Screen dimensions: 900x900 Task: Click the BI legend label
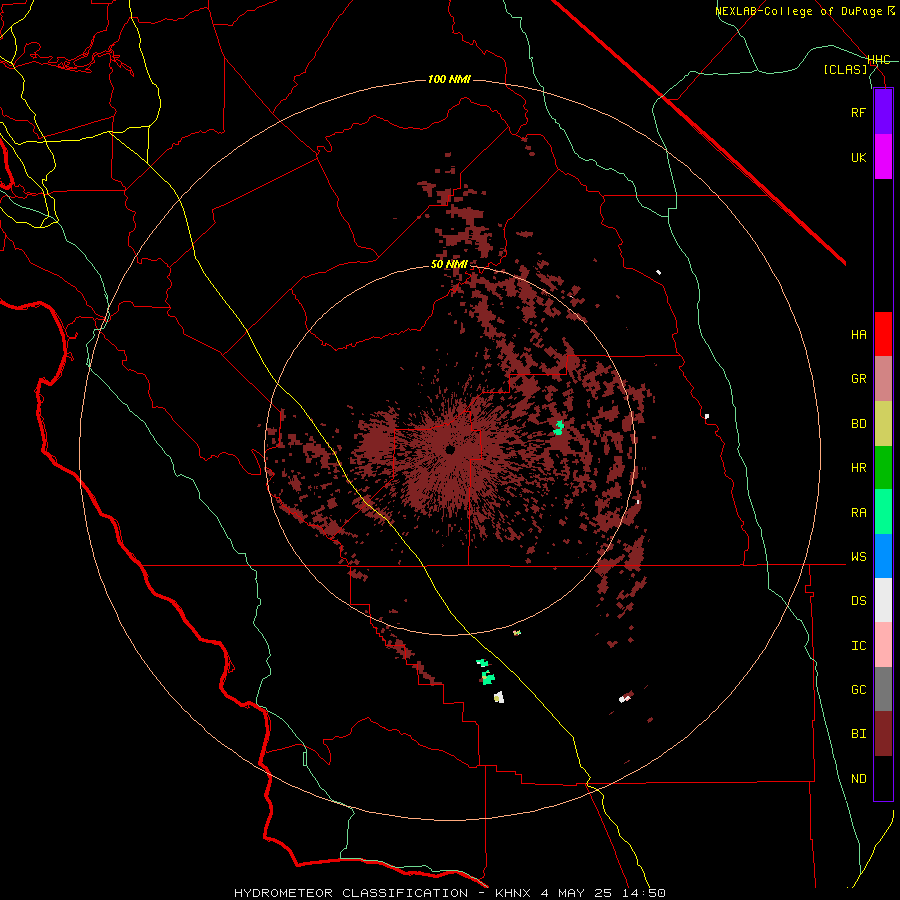(x=858, y=734)
